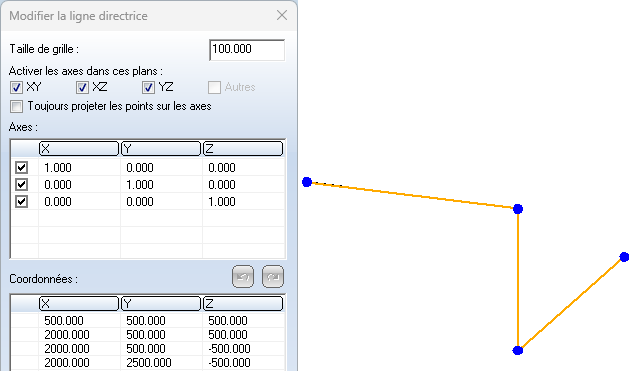Select the Z cell 500.000 in second coordinate row
638x371 pixels.
[x=243, y=334]
